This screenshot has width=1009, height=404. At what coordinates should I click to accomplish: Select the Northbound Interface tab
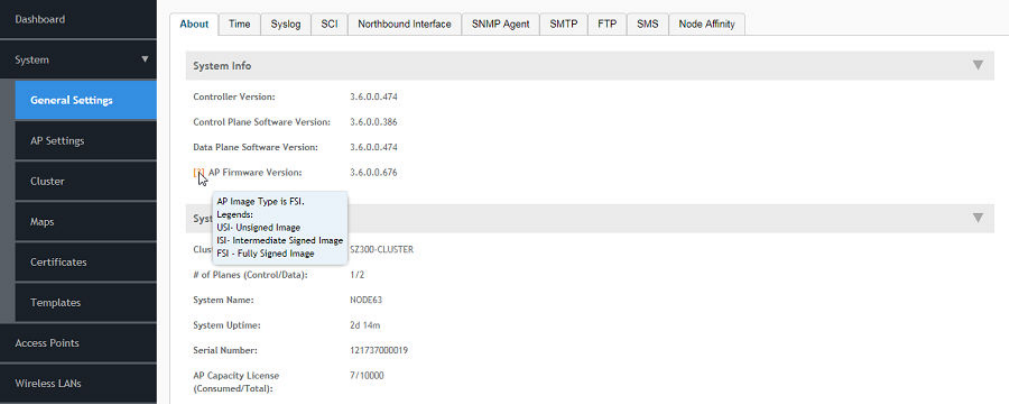[x=404, y=24]
